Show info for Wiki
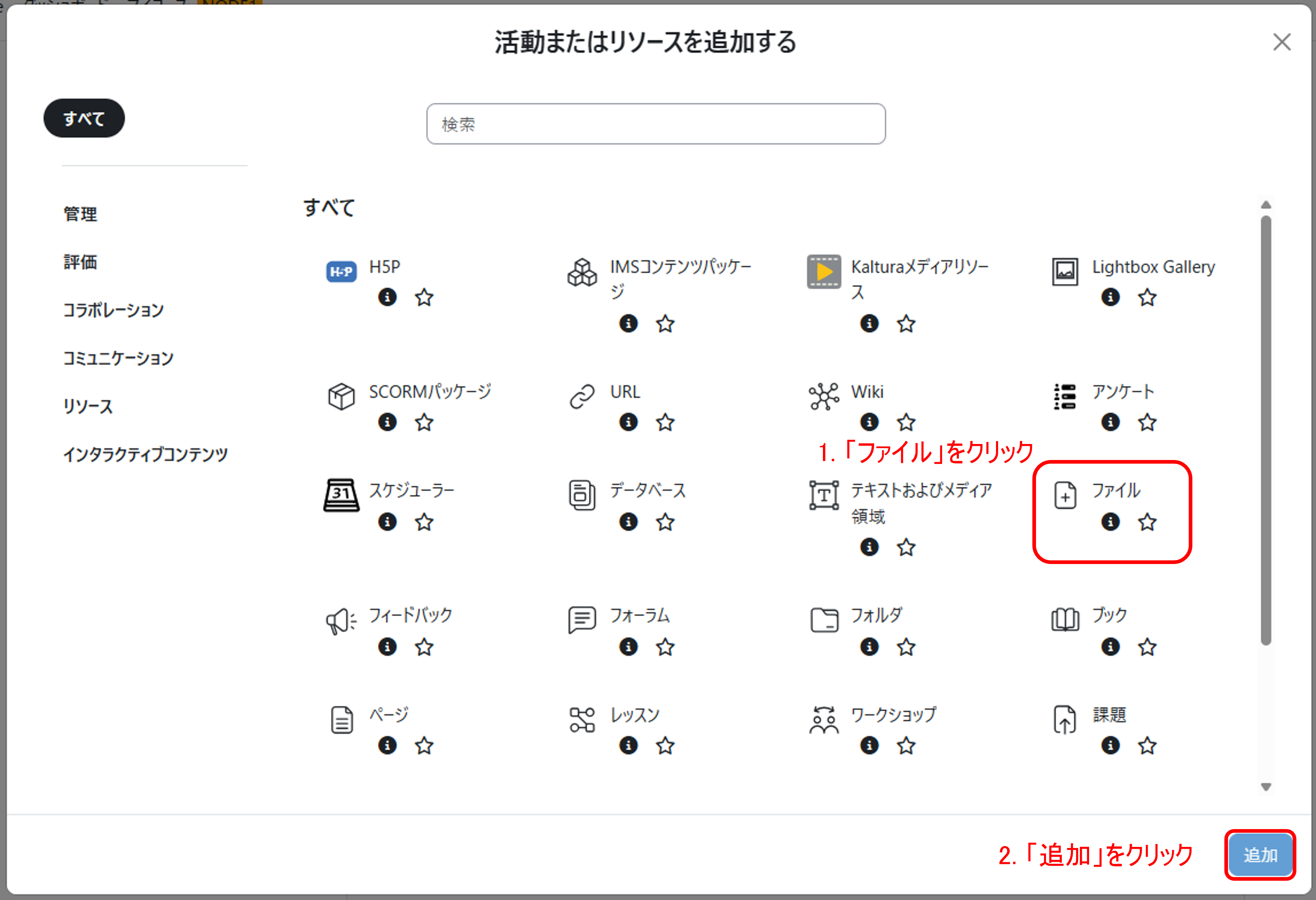 point(870,422)
